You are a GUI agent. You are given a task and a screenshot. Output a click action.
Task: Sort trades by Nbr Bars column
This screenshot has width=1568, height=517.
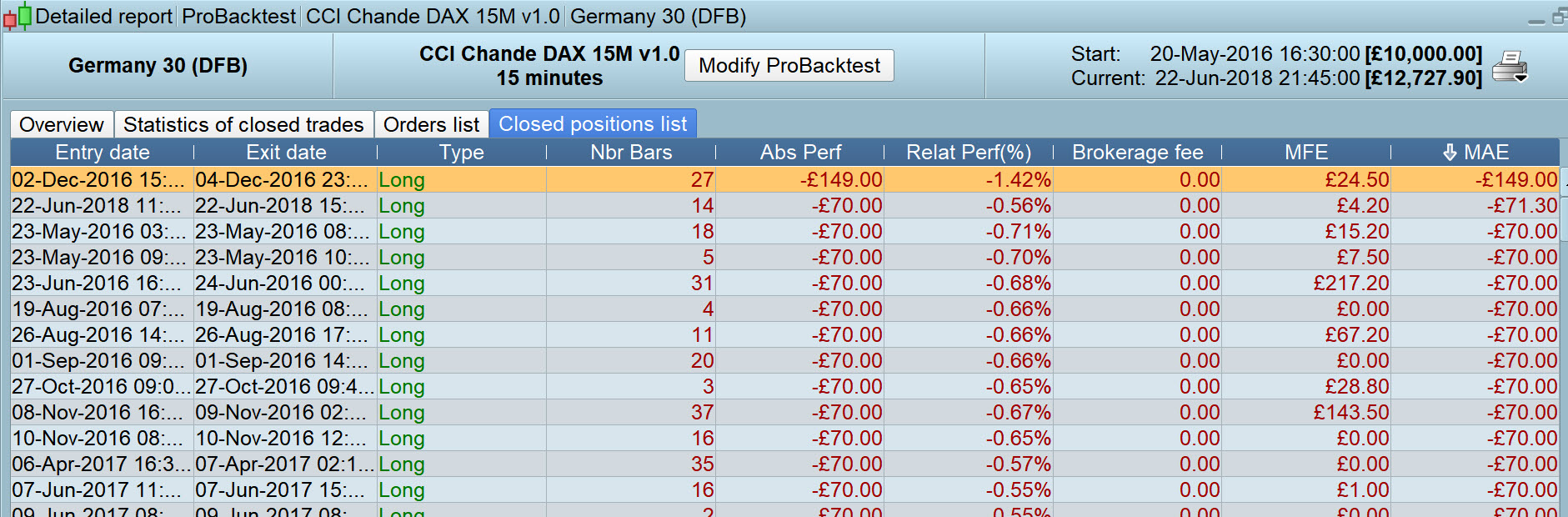631,153
